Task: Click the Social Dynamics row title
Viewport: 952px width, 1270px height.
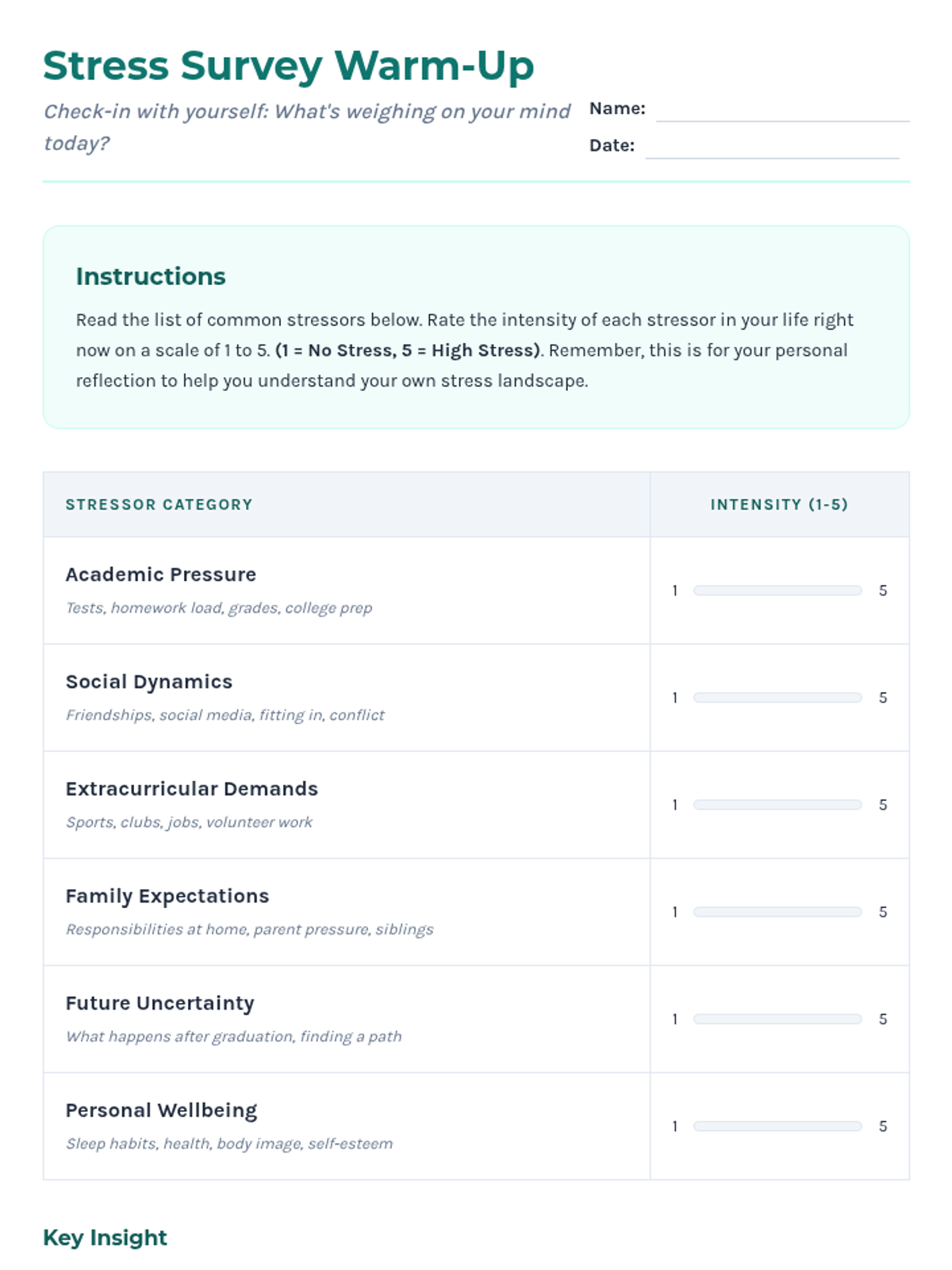Action: [148, 682]
